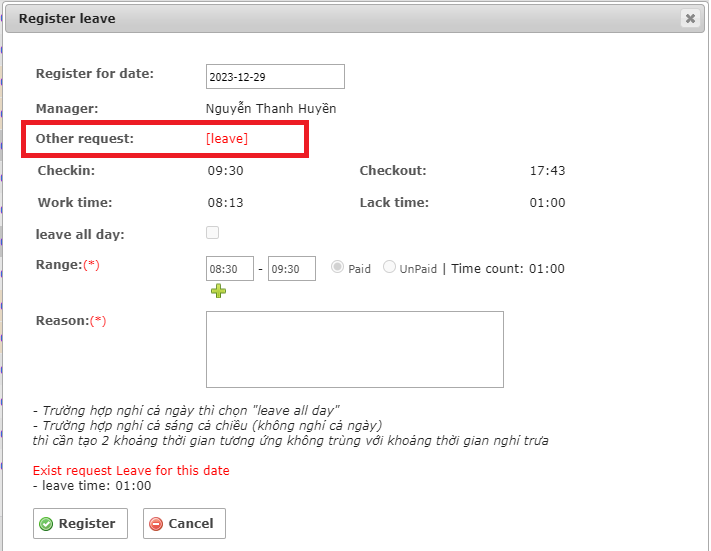Close the Register leave dialog
The image size is (711, 551).
tap(690, 19)
